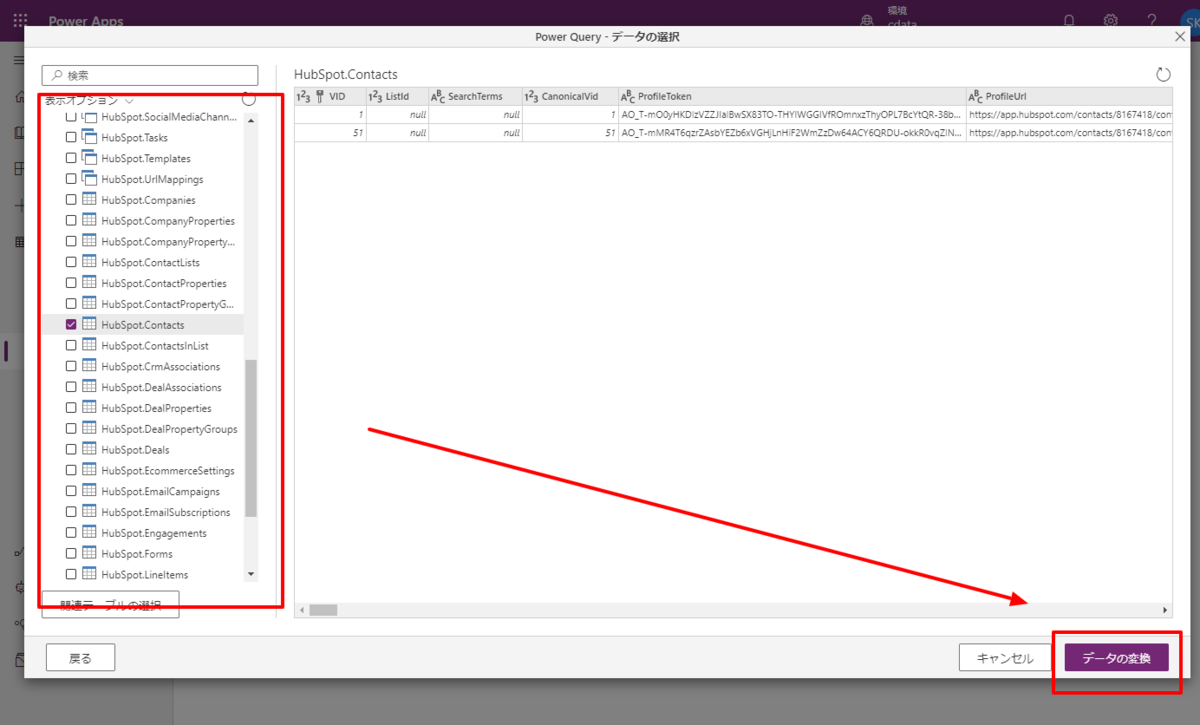1200x725 pixels.
Task: Uncheck the HubSpot.Contacts checkbox
Action: (71, 325)
